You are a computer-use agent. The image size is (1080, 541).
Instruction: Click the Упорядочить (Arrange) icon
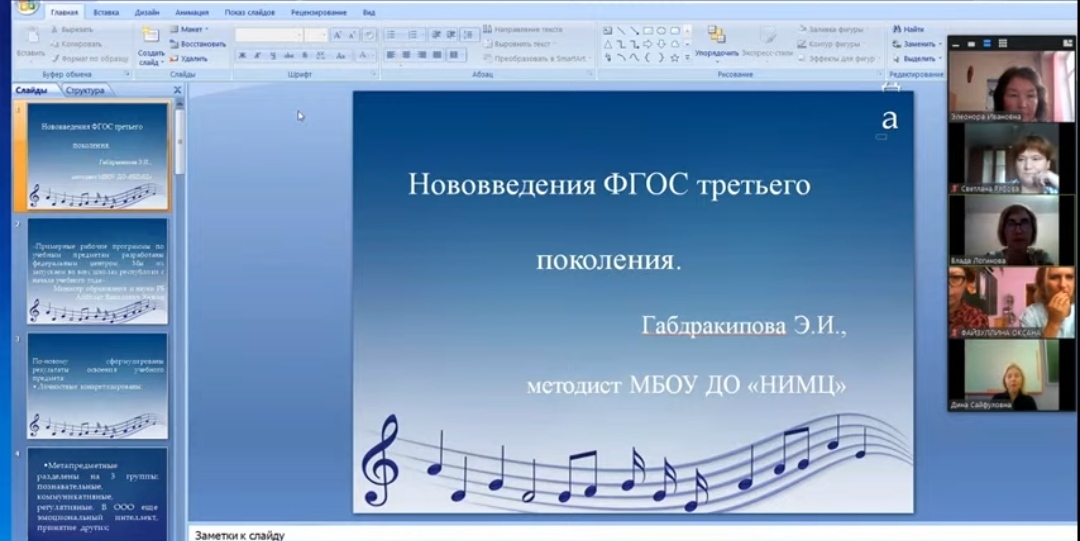point(716,35)
